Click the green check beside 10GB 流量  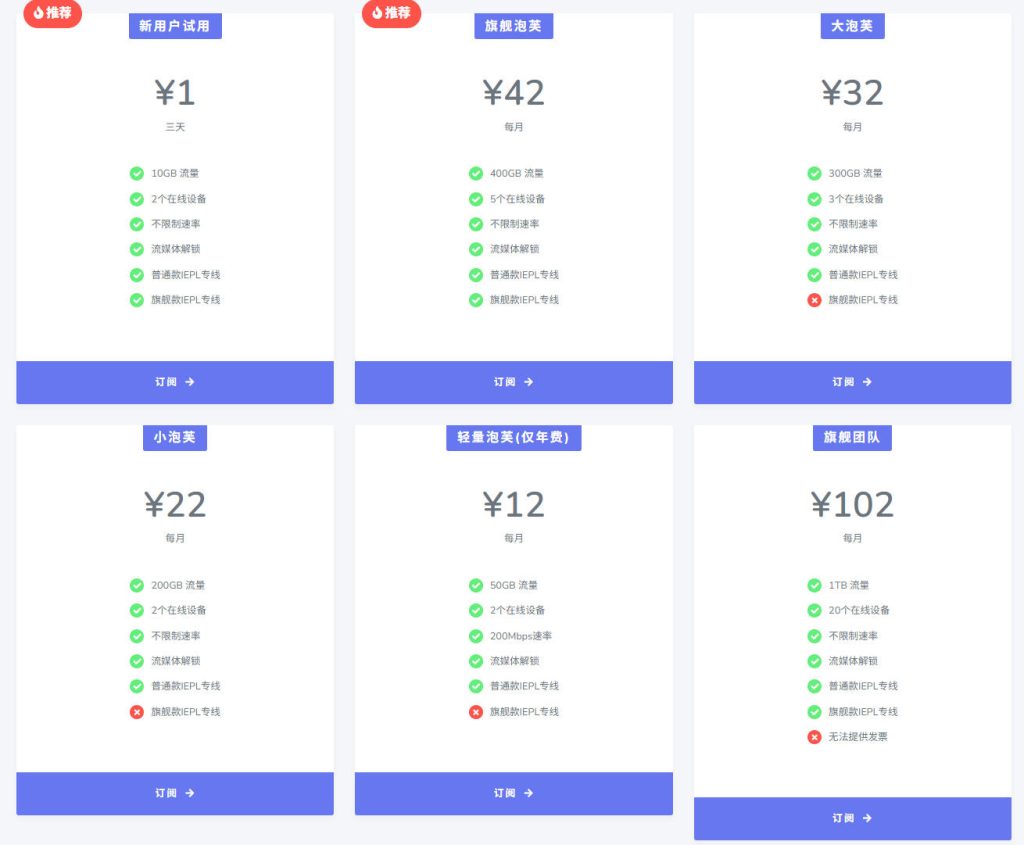click(x=136, y=173)
